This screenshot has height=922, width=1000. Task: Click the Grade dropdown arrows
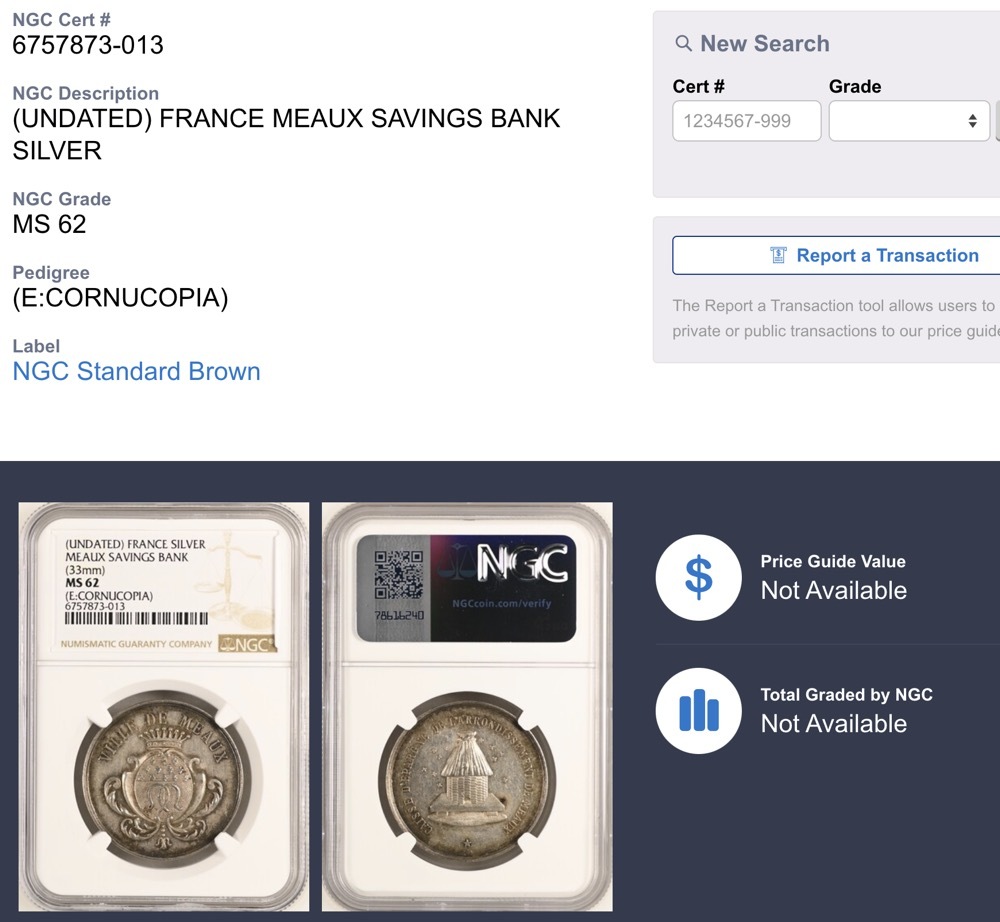(x=972, y=121)
